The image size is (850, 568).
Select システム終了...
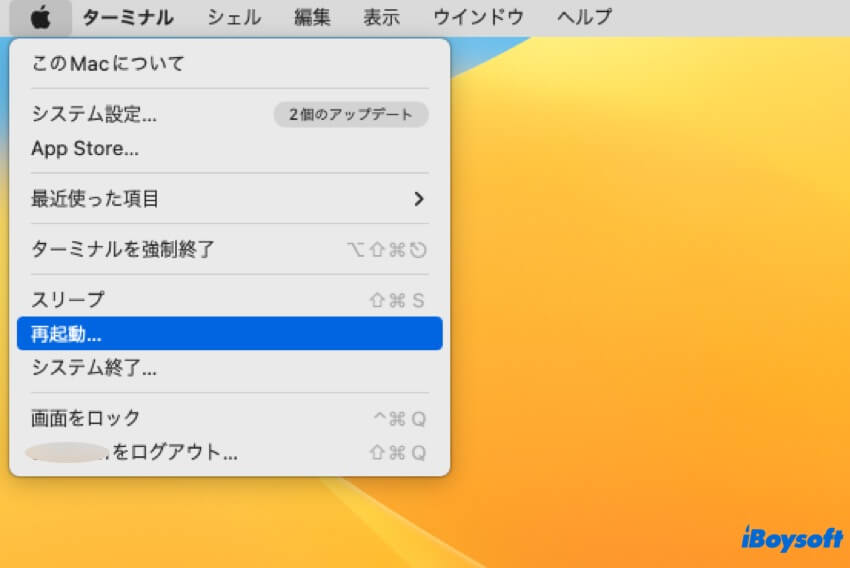click(230, 368)
